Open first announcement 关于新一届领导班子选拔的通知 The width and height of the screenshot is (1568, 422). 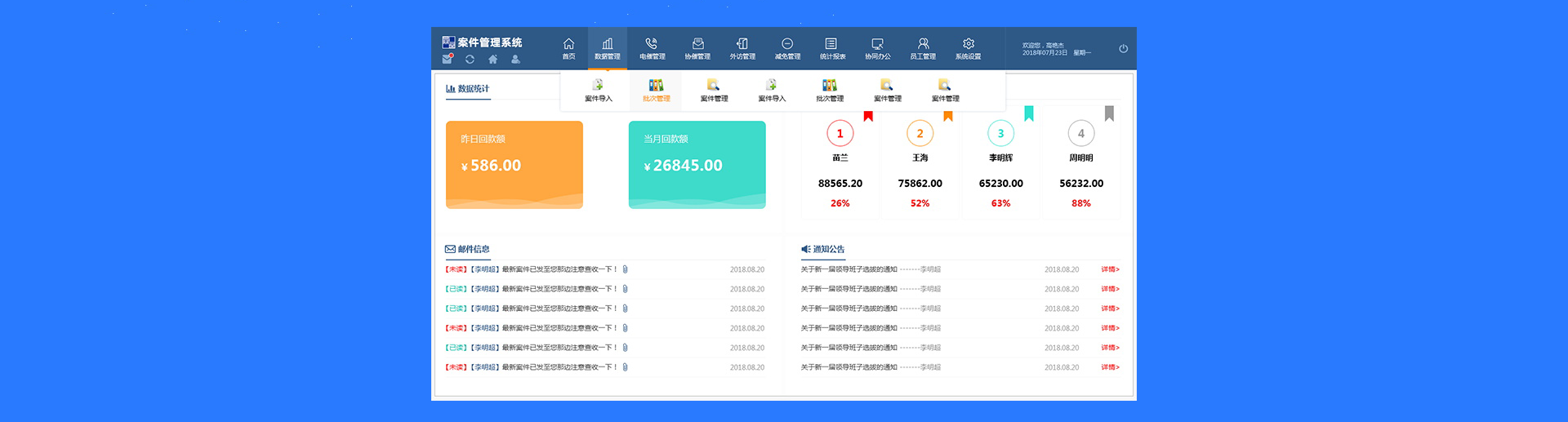849,269
